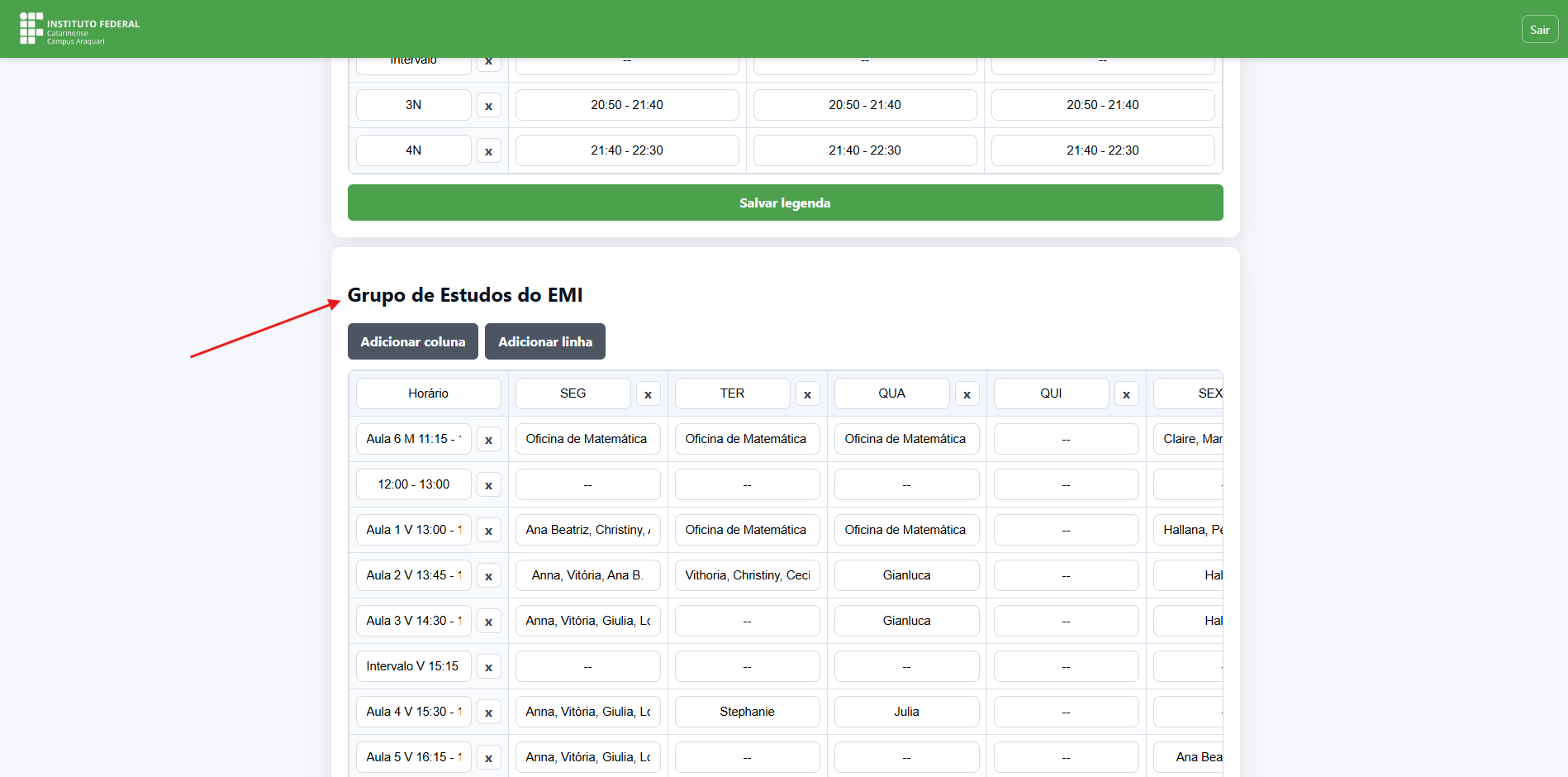Edit SEG Anna, Vitória, Giulia in Aula 4 row
Viewport: 1568px width, 777px height.
588,712
